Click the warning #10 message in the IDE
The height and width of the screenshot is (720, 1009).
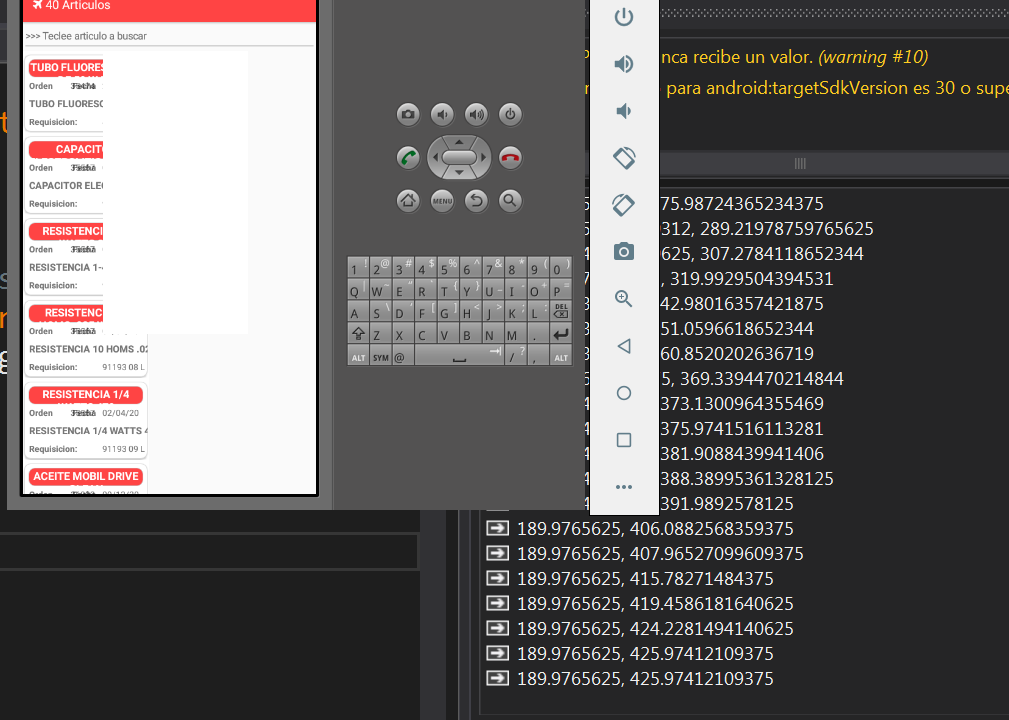click(x=794, y=57)
